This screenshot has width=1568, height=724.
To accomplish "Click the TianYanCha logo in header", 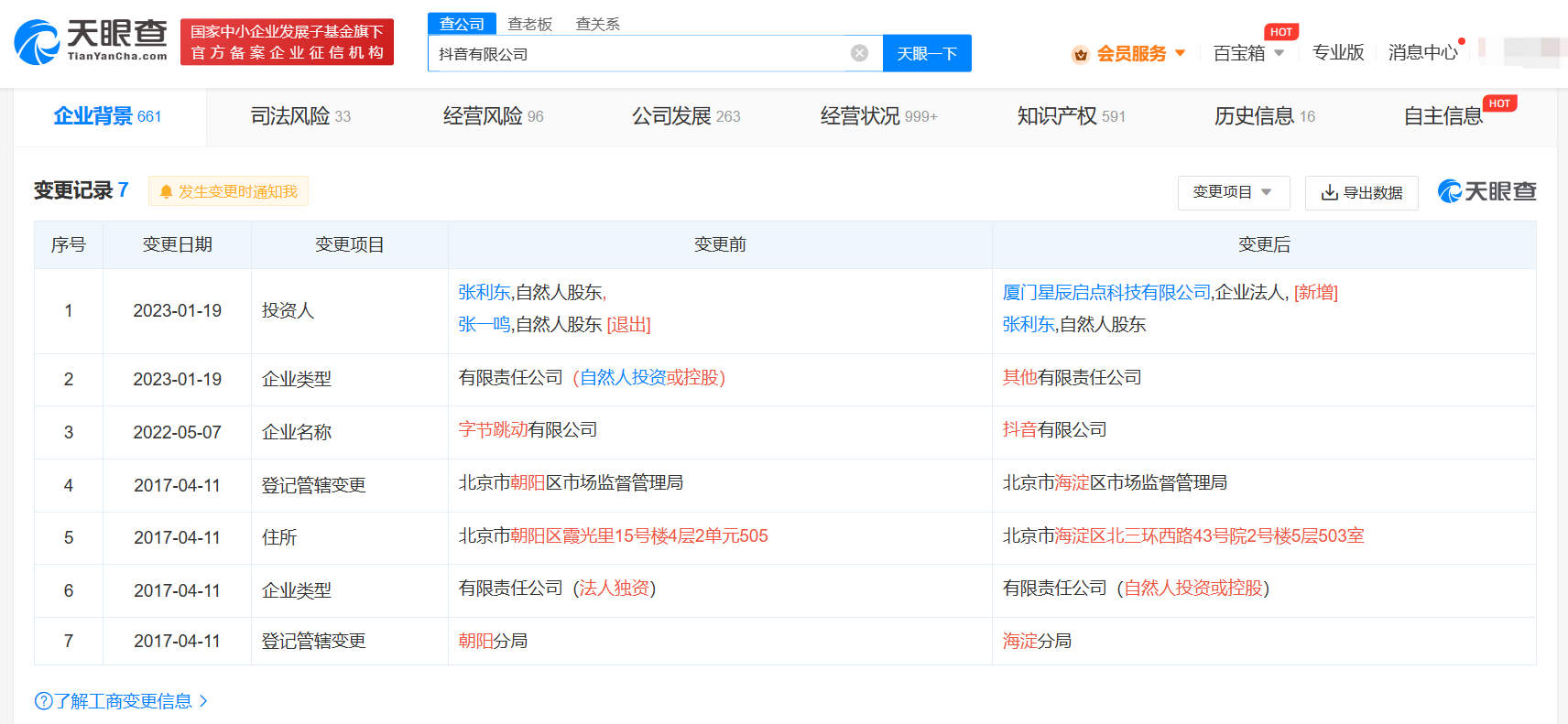I will [x=91, y=41].
